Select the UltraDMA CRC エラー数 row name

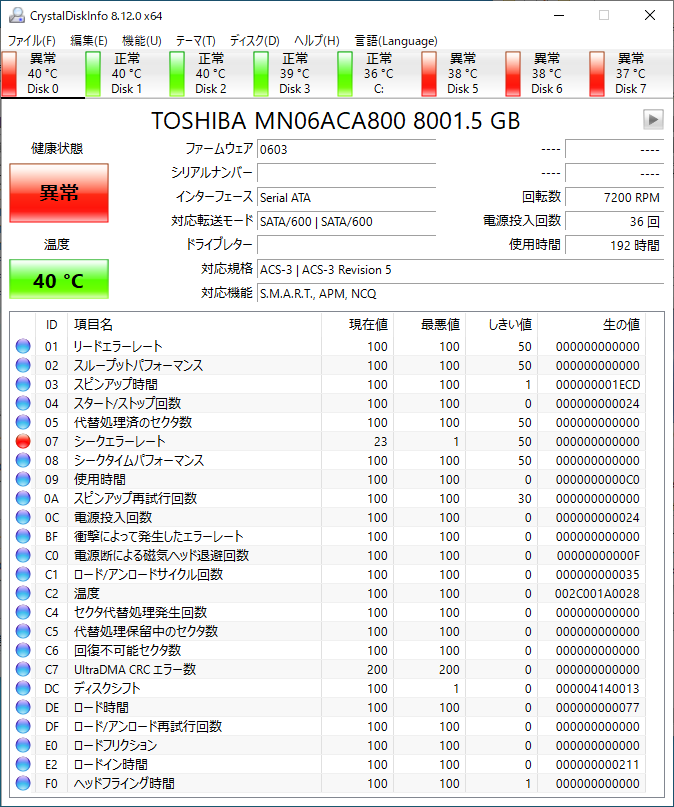click(x=135, y=669)
